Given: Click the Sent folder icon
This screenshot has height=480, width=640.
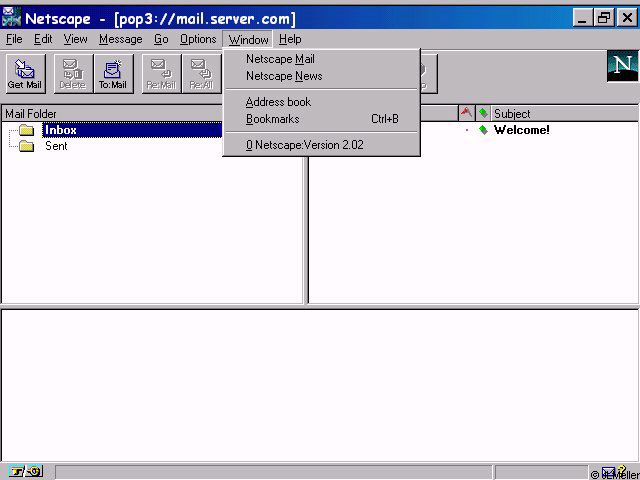Looking at the screenshot, I should (27, 146).
